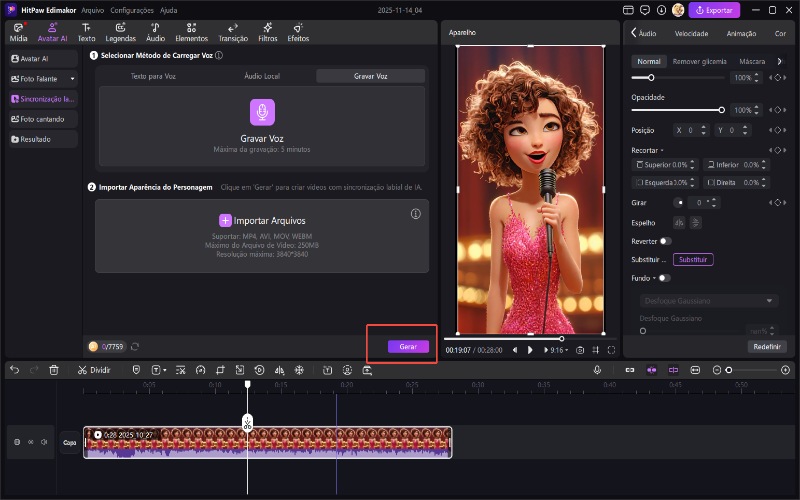Viewport: 800px width, 500px height.
Task: Click the Exportar button
Action: click(715, 10)
